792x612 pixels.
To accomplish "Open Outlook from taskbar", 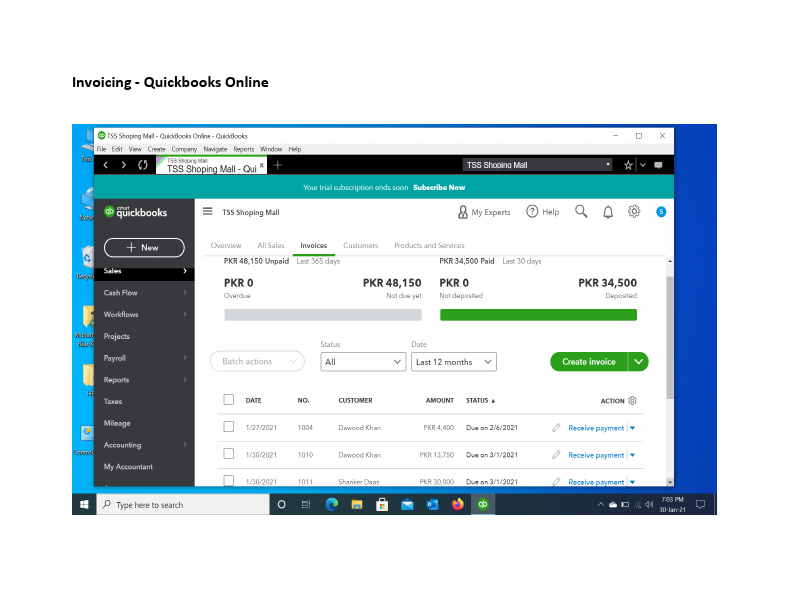I will pos(432,504).
